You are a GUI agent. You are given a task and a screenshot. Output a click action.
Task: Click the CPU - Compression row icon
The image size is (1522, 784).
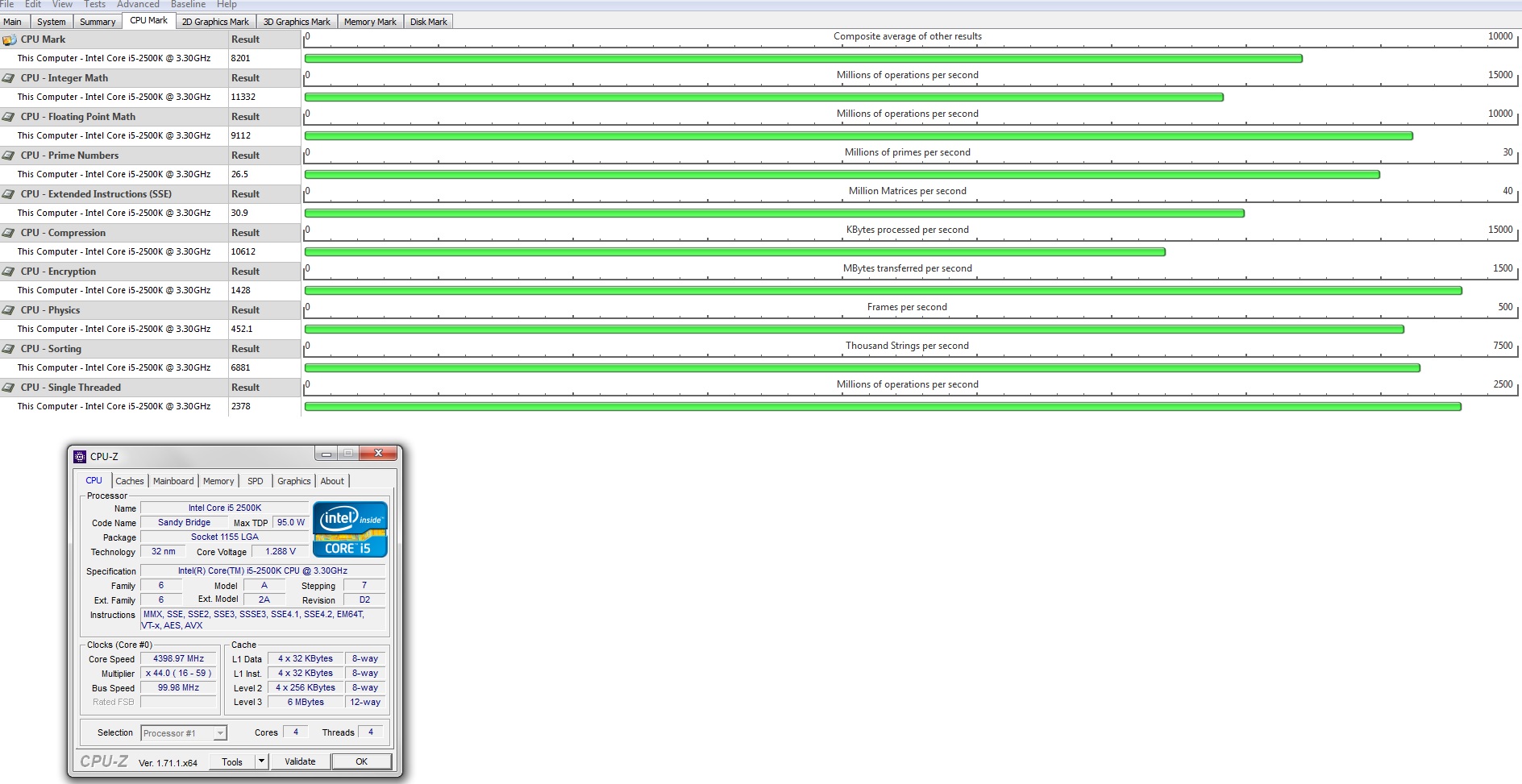coord(9,233)
